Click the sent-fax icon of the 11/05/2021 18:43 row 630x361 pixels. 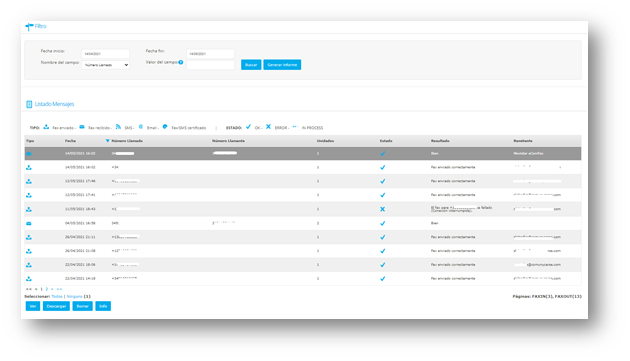[29, 209]
